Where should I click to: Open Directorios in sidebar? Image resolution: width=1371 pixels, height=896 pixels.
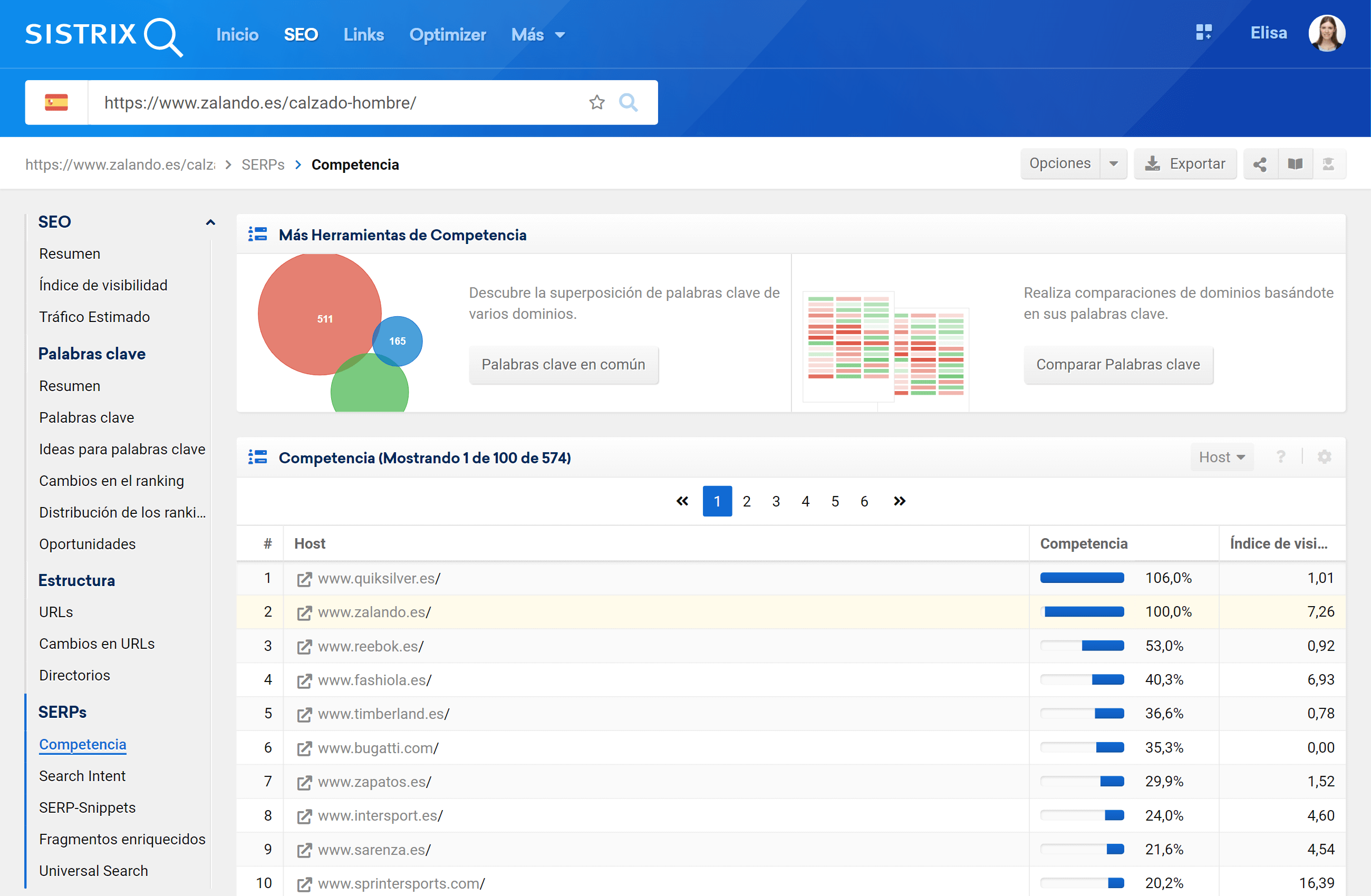(x=74, y=675)
